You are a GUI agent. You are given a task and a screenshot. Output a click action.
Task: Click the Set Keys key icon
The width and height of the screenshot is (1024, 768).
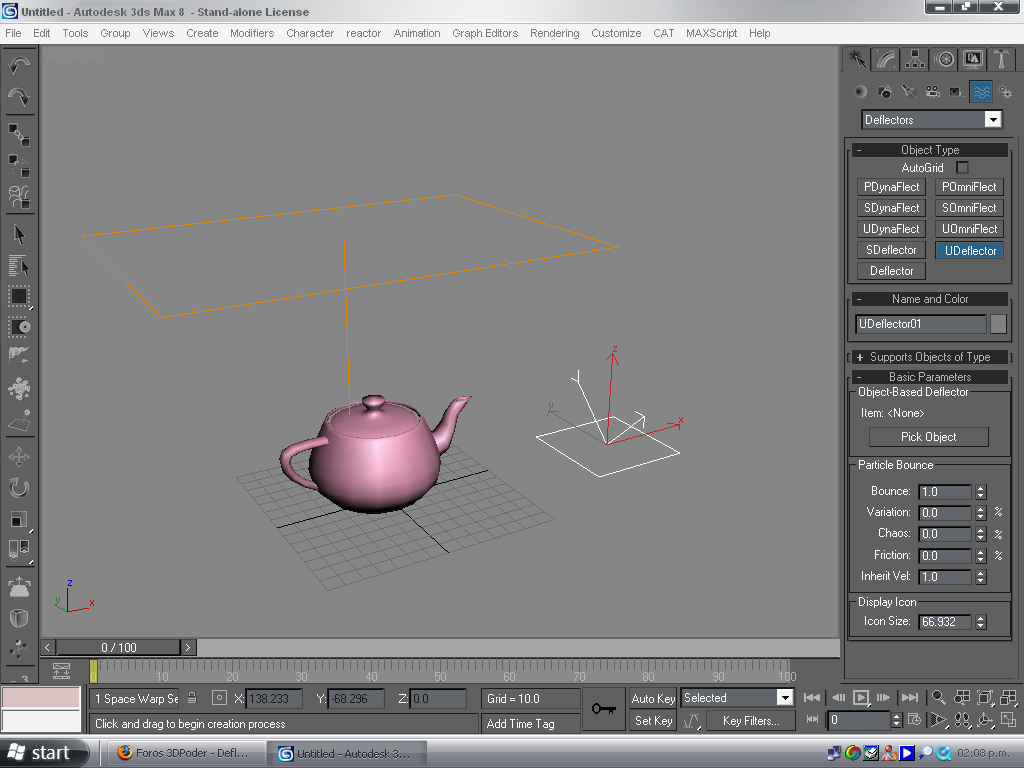click(x=603, y=709)
